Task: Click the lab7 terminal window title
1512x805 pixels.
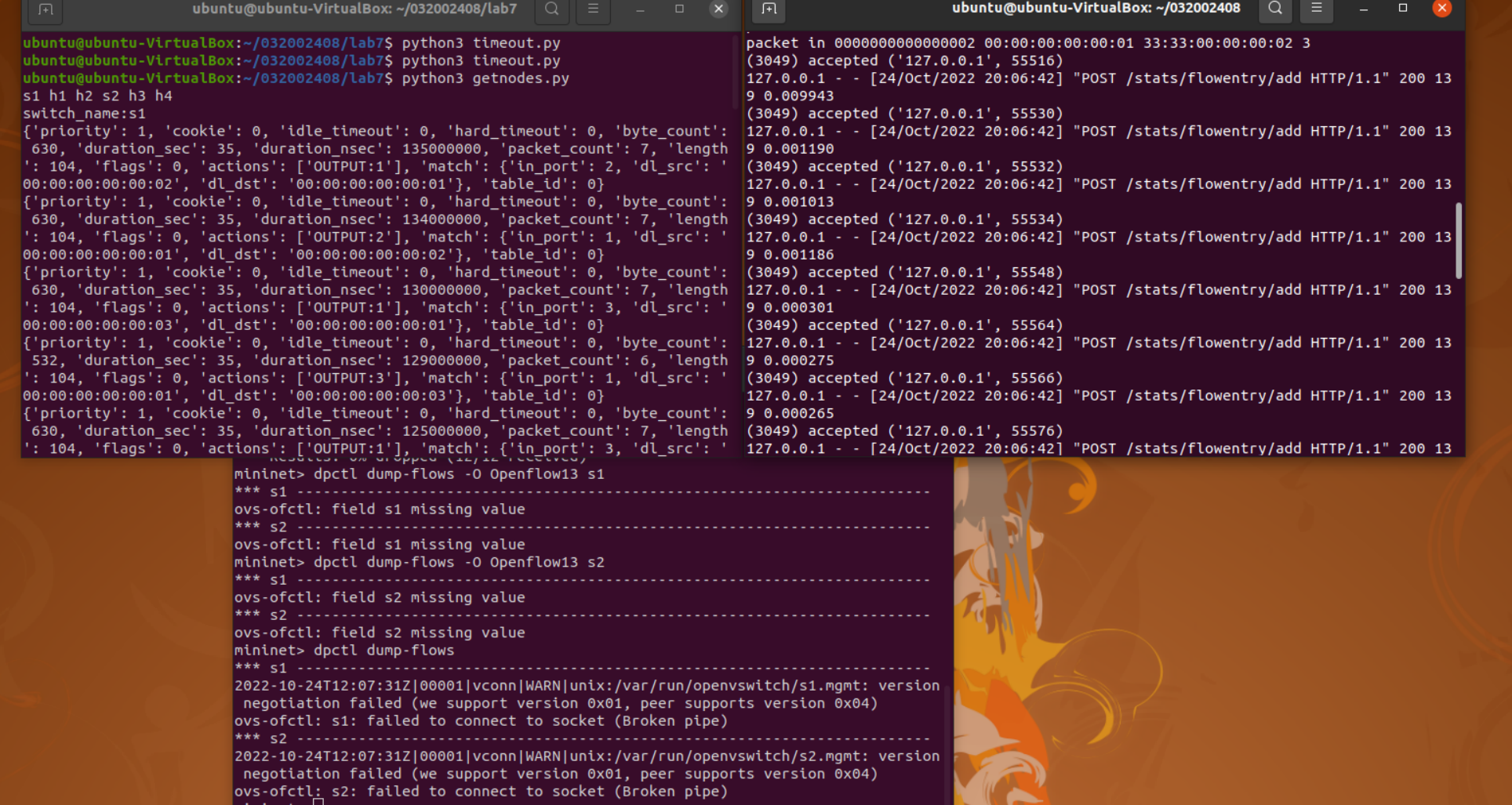Action: [354, 9]
